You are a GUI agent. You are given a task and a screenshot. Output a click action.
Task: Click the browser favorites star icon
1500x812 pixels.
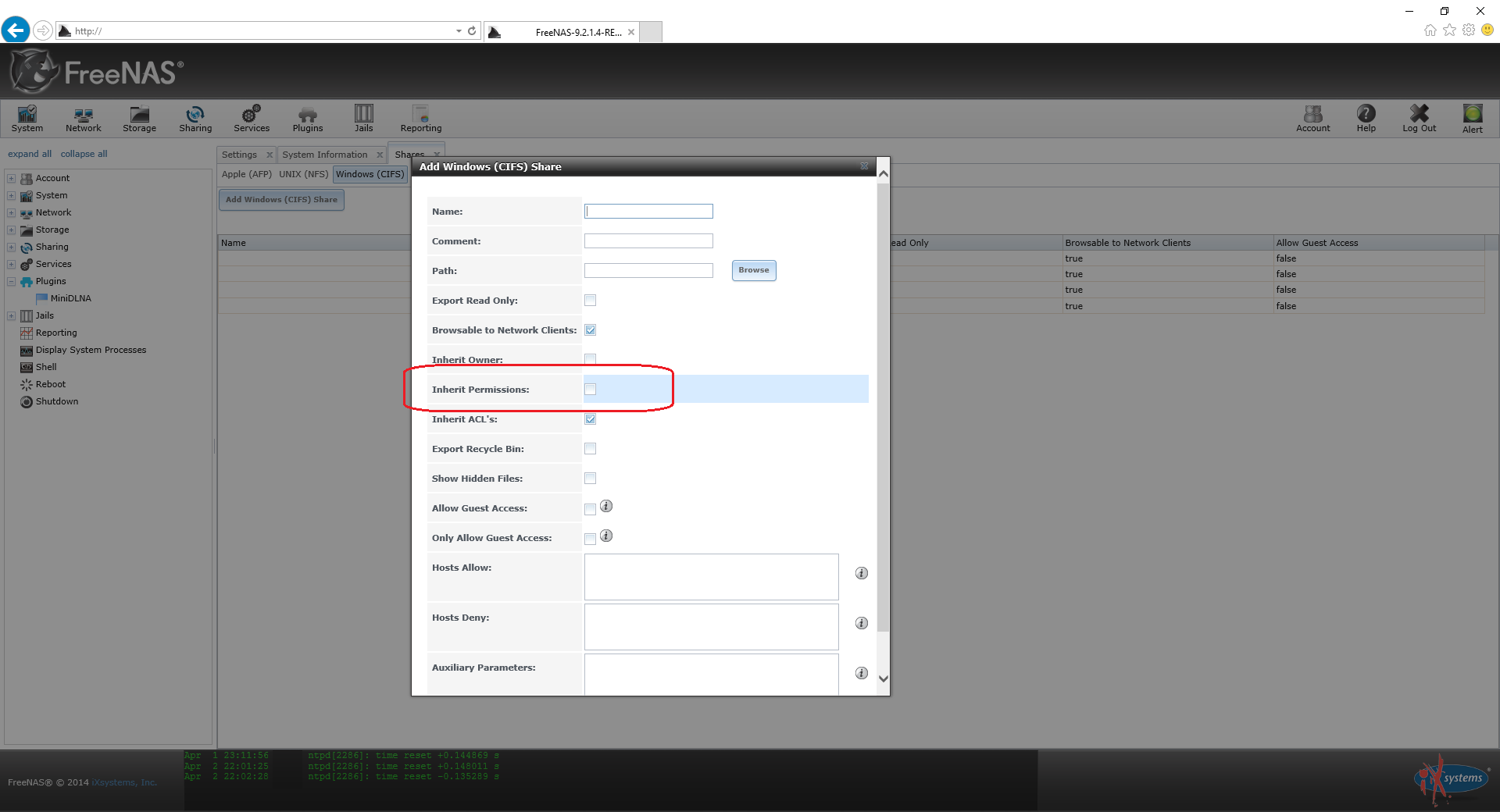point(1449,30)
